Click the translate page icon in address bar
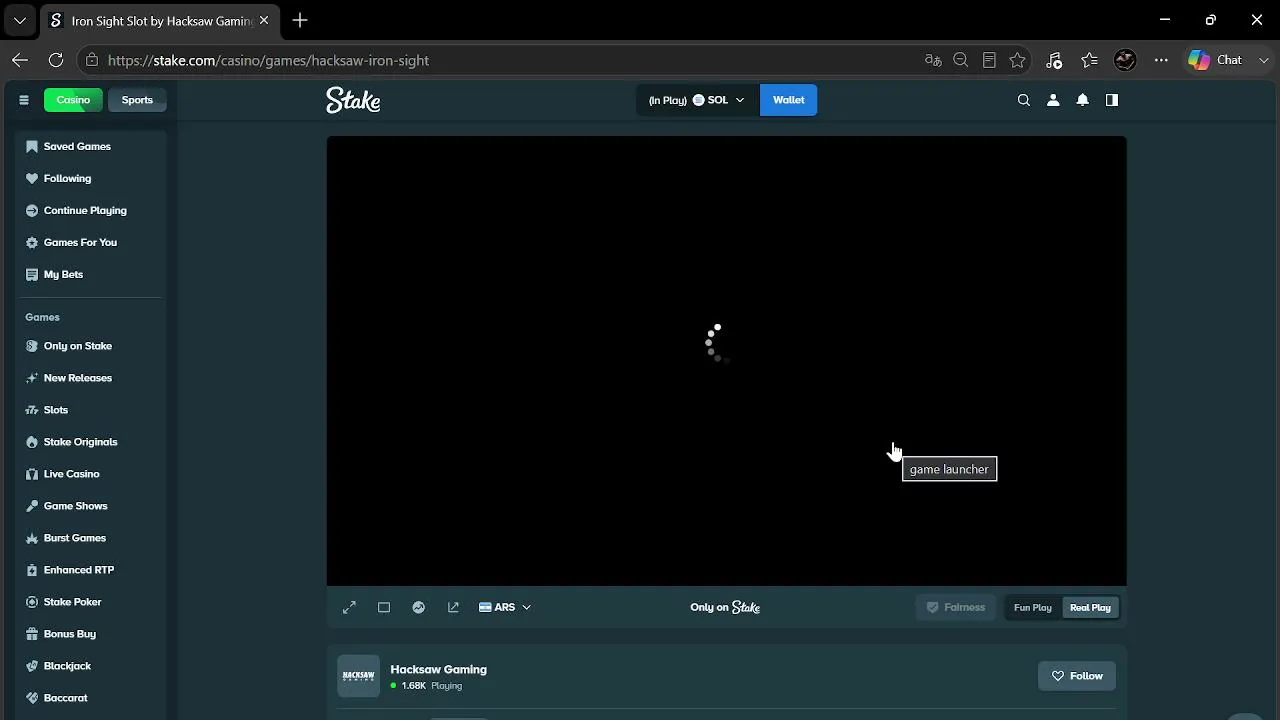 tap(933, 60)
